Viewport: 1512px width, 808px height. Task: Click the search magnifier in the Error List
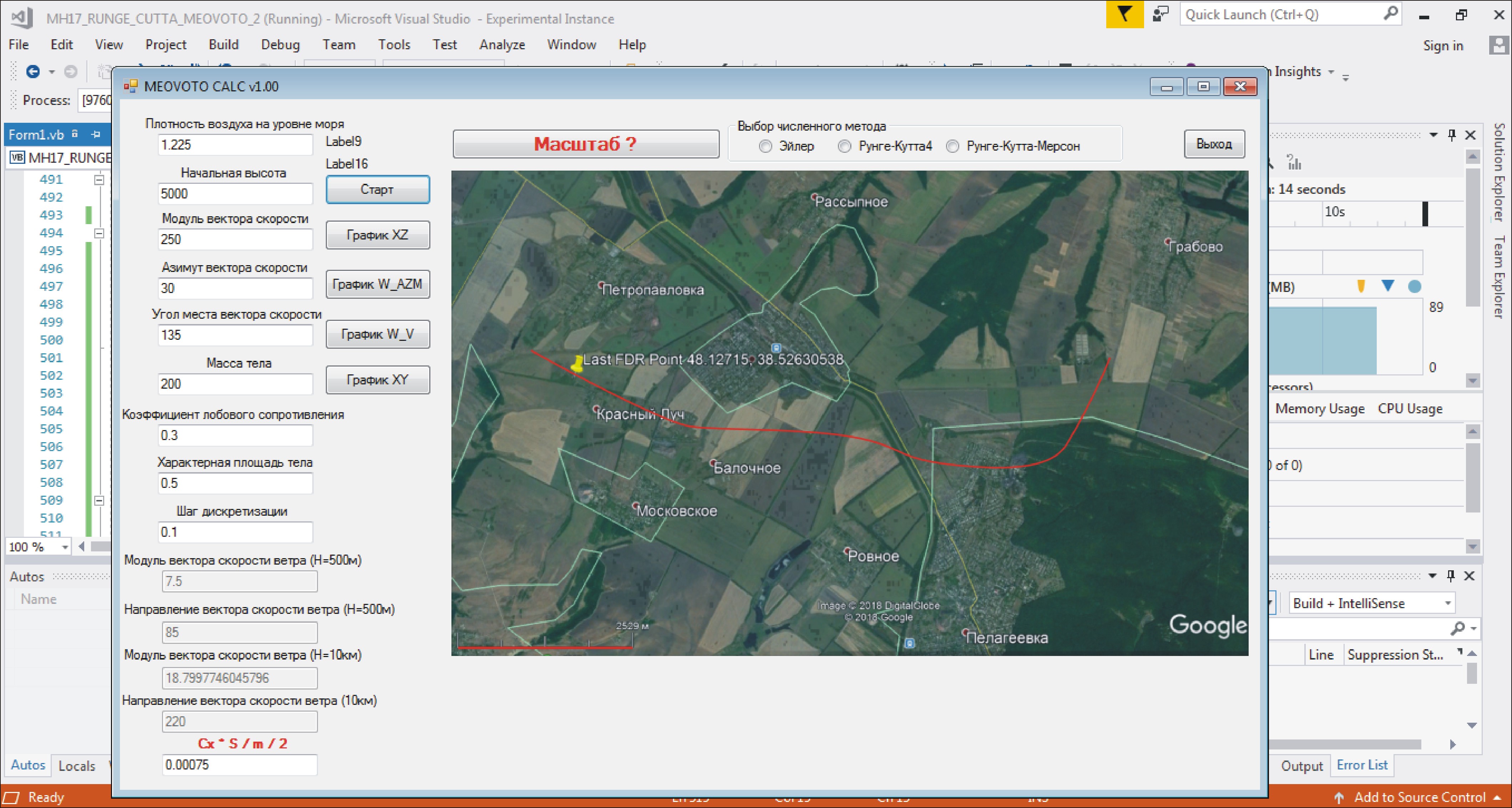[1457, 628]
